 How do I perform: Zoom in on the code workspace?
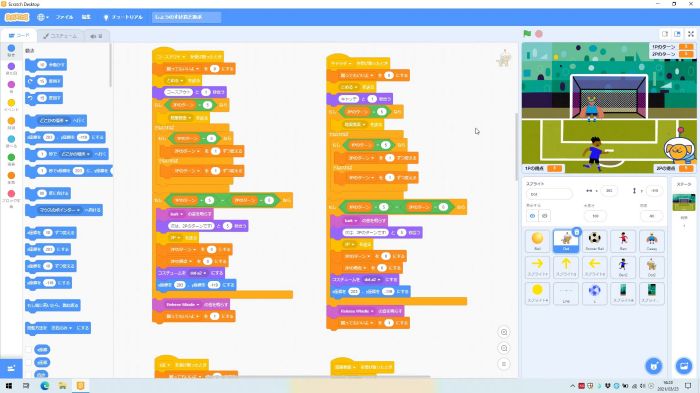tap(504, 332)
